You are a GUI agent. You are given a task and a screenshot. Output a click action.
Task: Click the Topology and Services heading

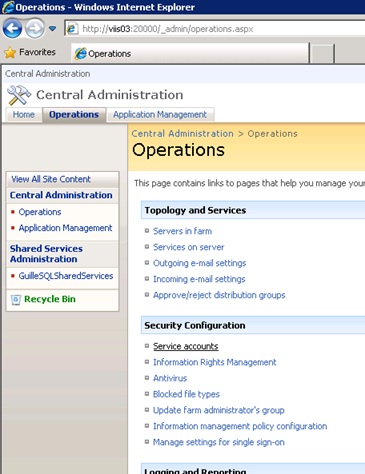(195, 210)
